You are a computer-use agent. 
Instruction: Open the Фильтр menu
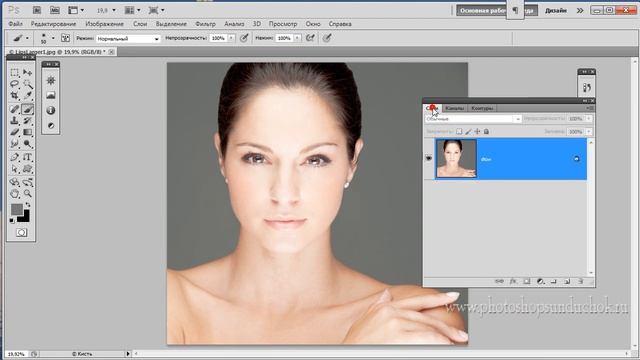pyautogui.click(x=205, y=24)
